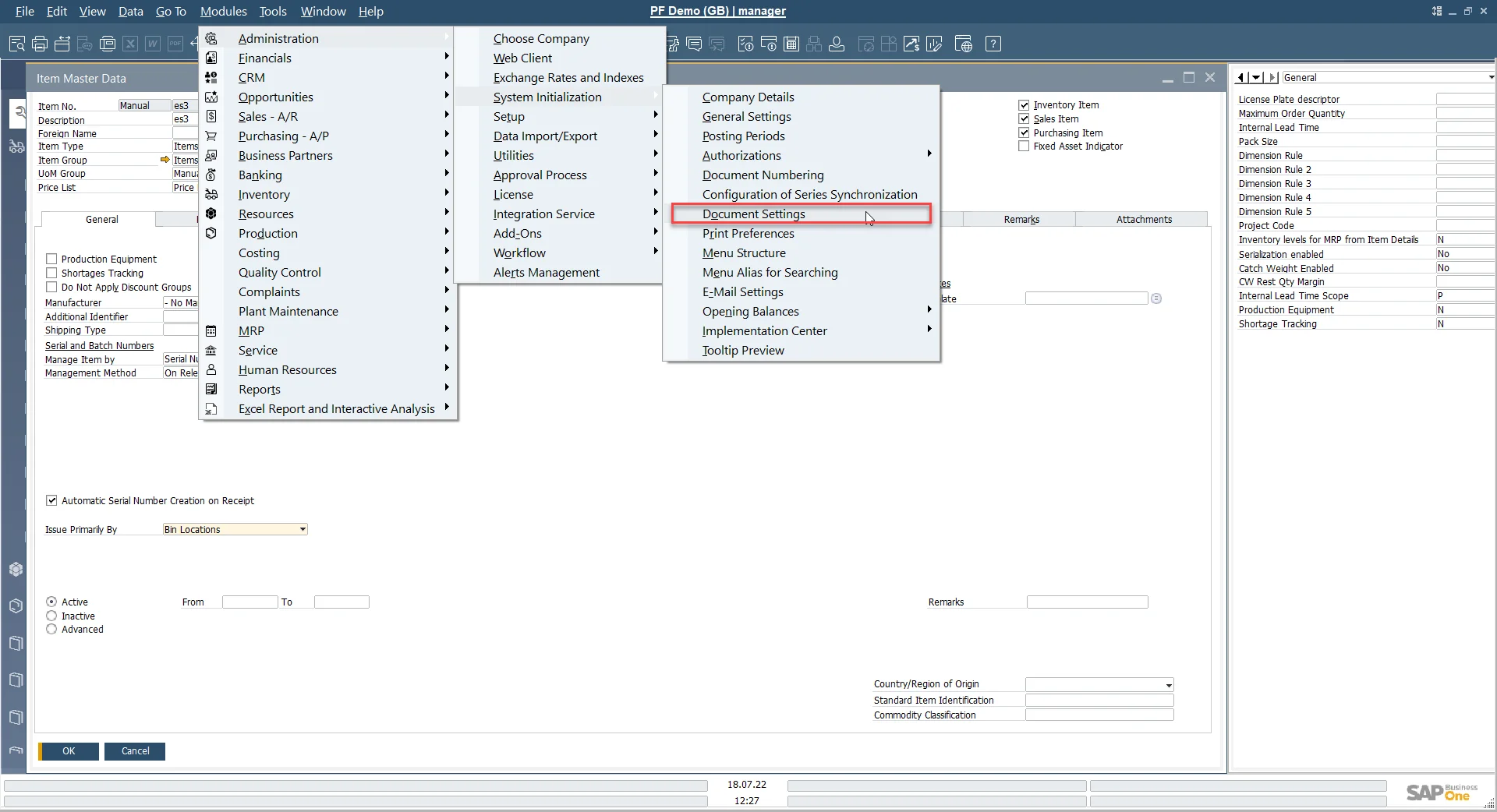Open the Calendar toolbar icon
Viewport: 1497px width, 812px height.
coord(791,44)
